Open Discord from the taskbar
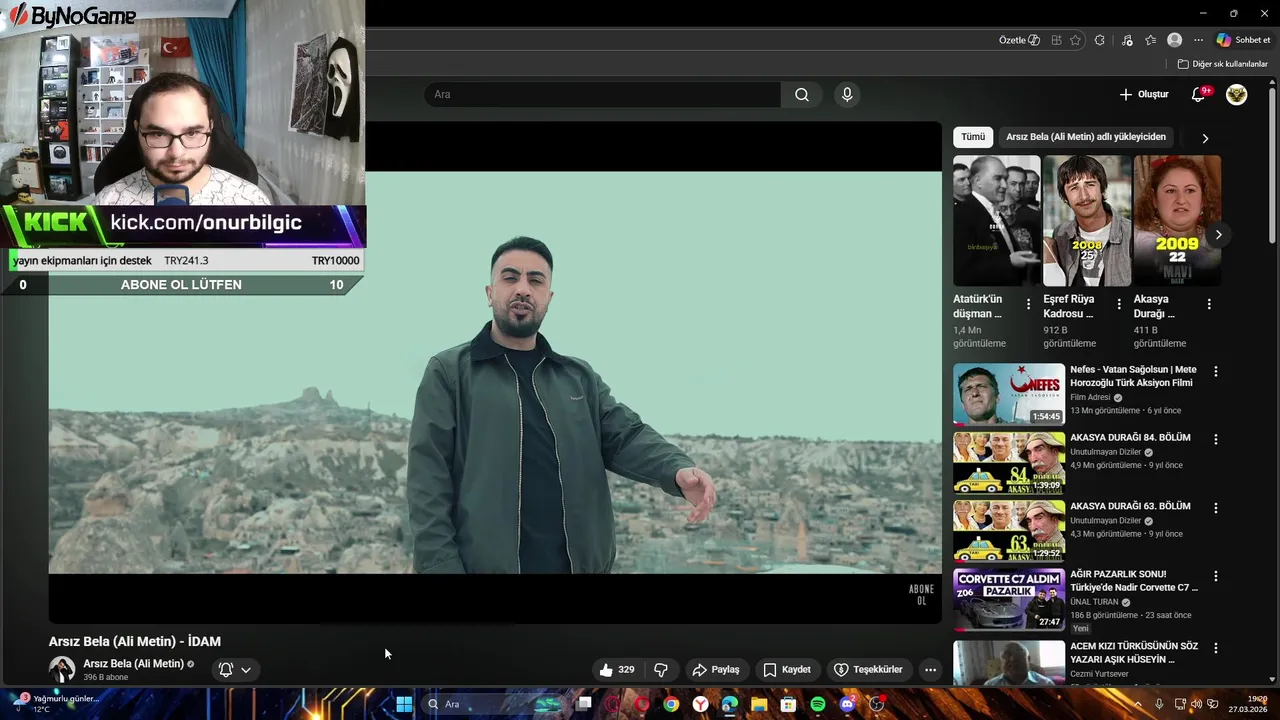 847,704
